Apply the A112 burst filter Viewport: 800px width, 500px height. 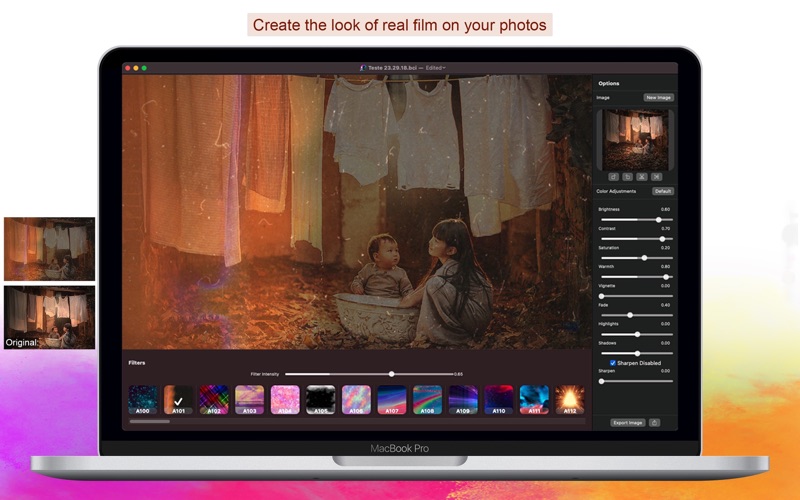571,400
